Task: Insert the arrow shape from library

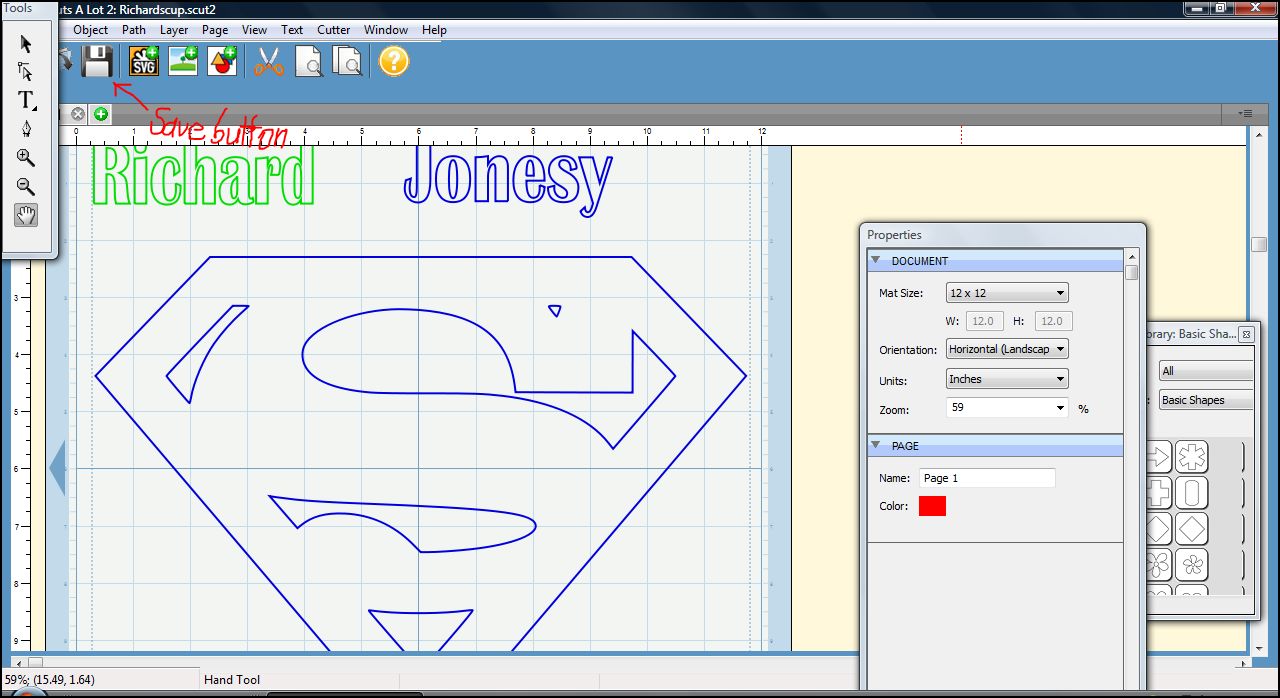Action: coord(1157,458)
